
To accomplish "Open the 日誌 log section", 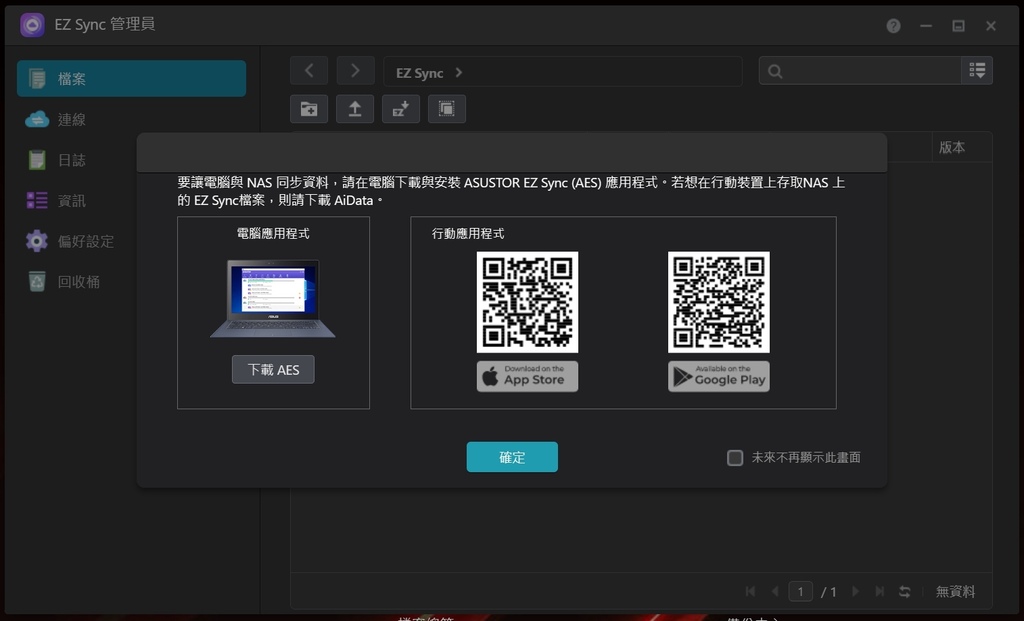I will [x=71, y=160].
